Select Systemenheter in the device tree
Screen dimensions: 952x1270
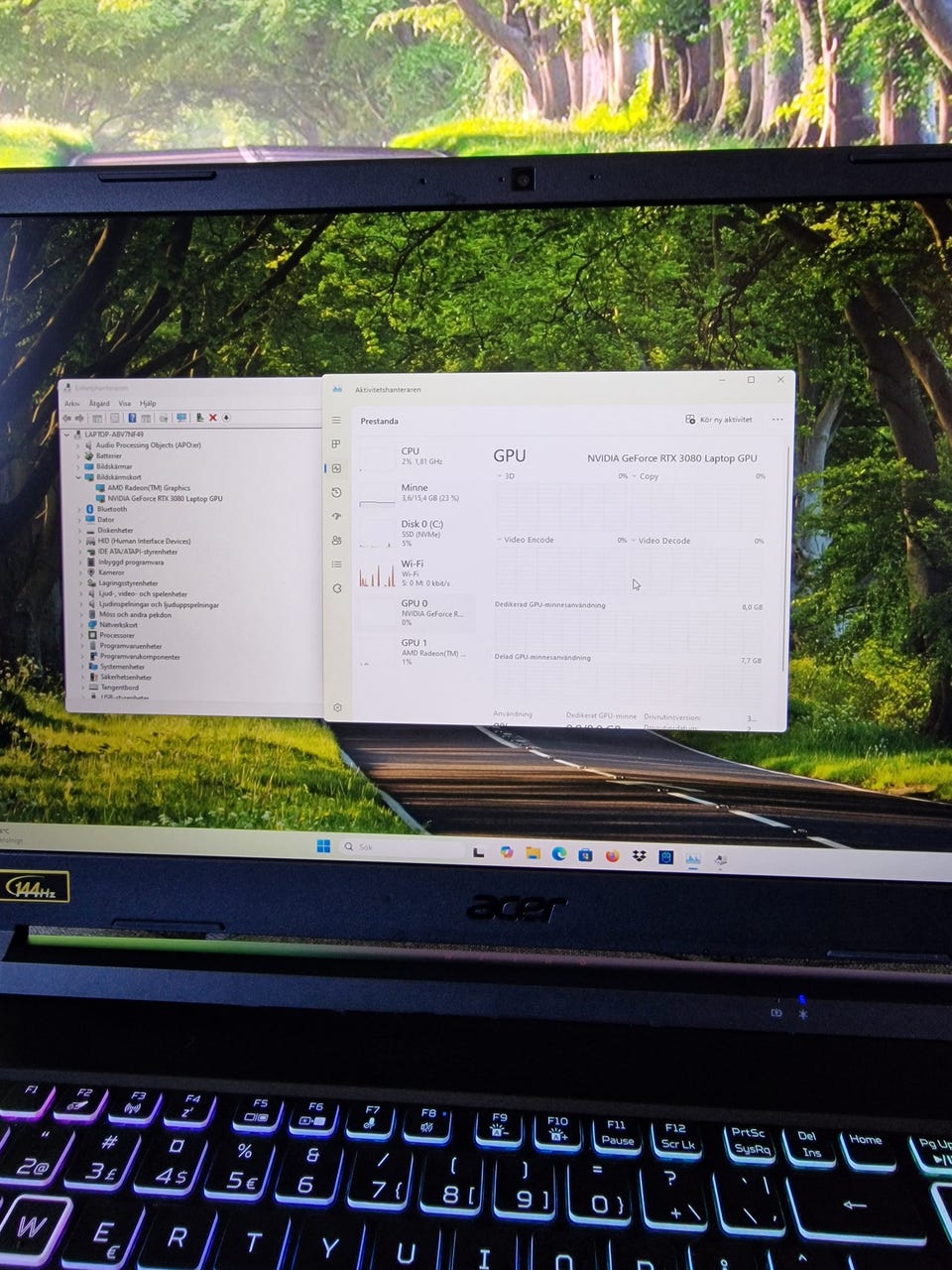coord(116,667)
